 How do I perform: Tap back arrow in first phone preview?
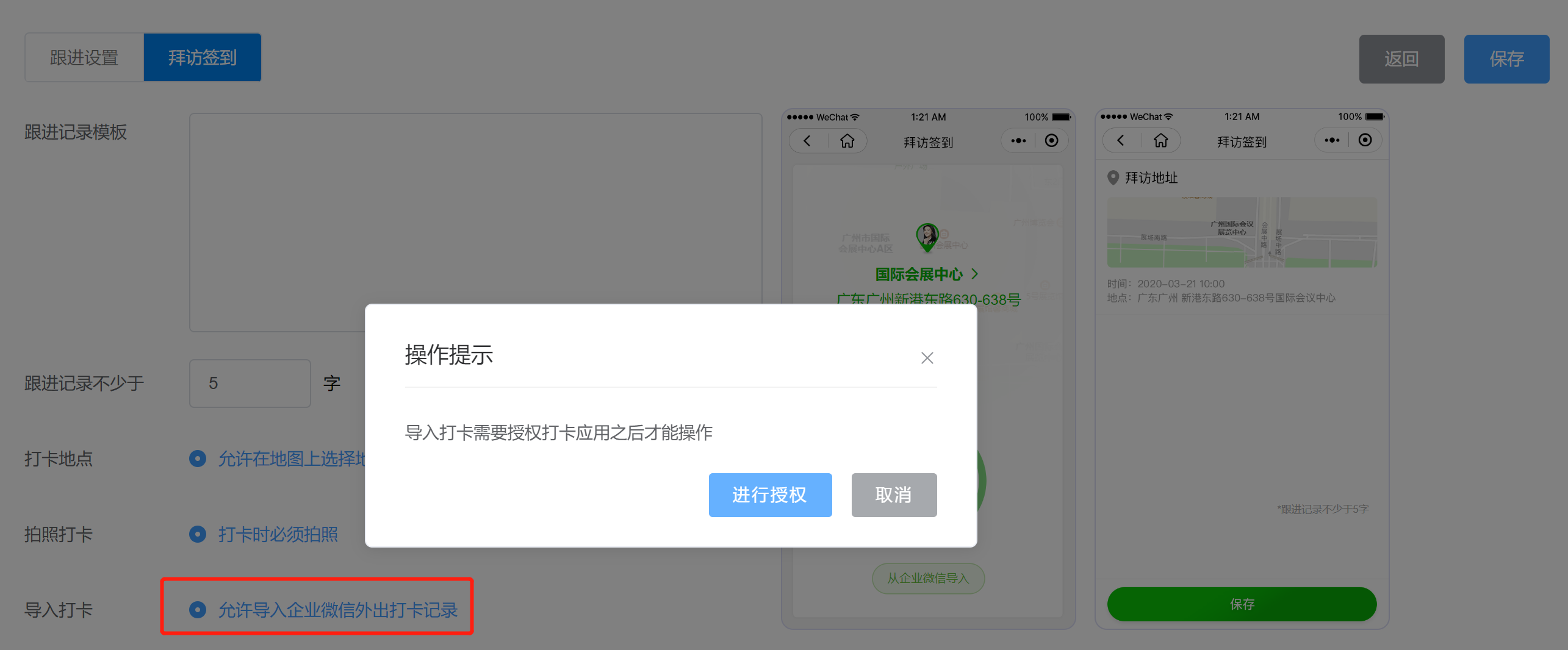807,141
